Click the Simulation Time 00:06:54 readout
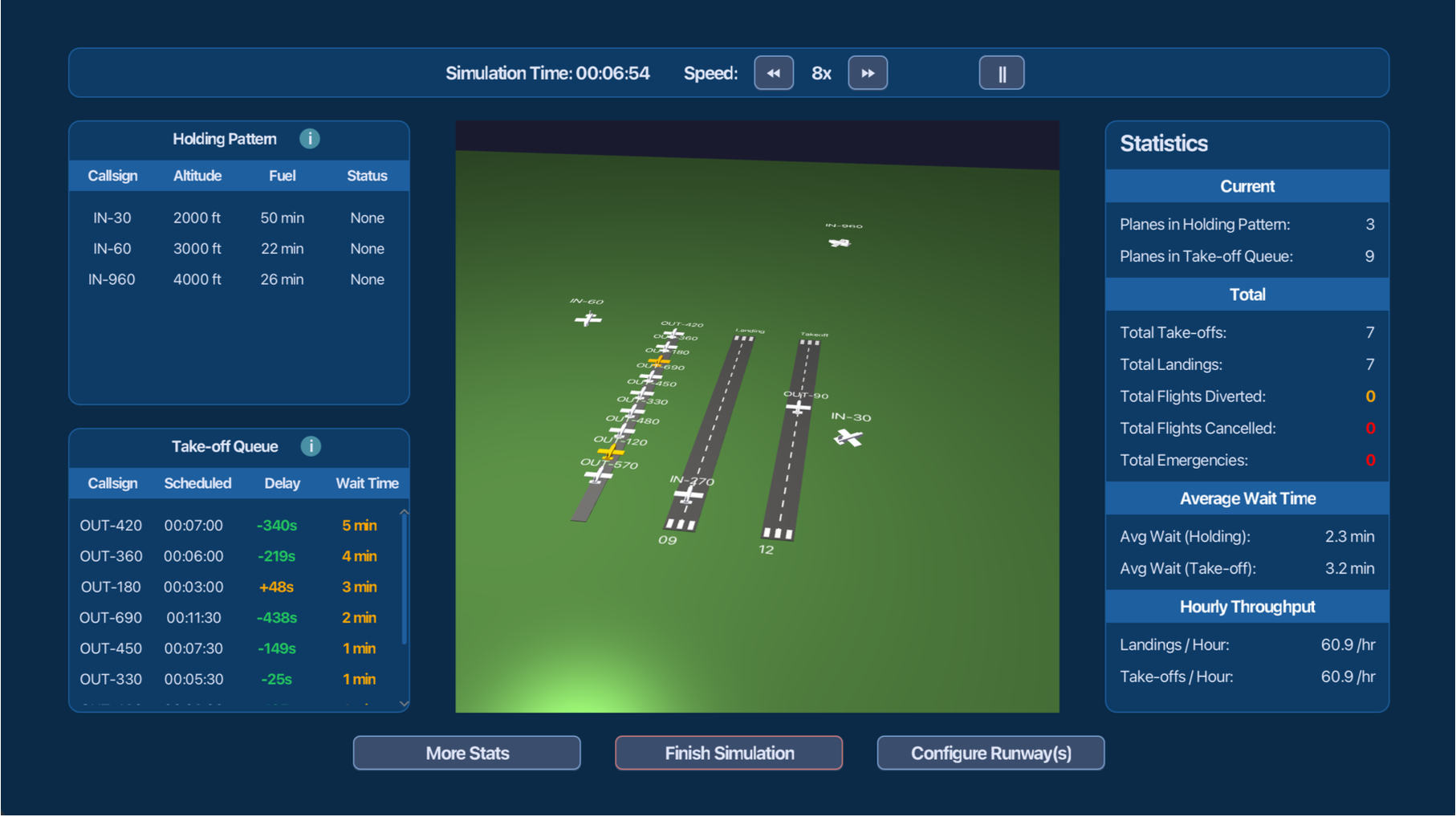The width and height of the screenshot is (1456, 817). click(x=547, y=73)
